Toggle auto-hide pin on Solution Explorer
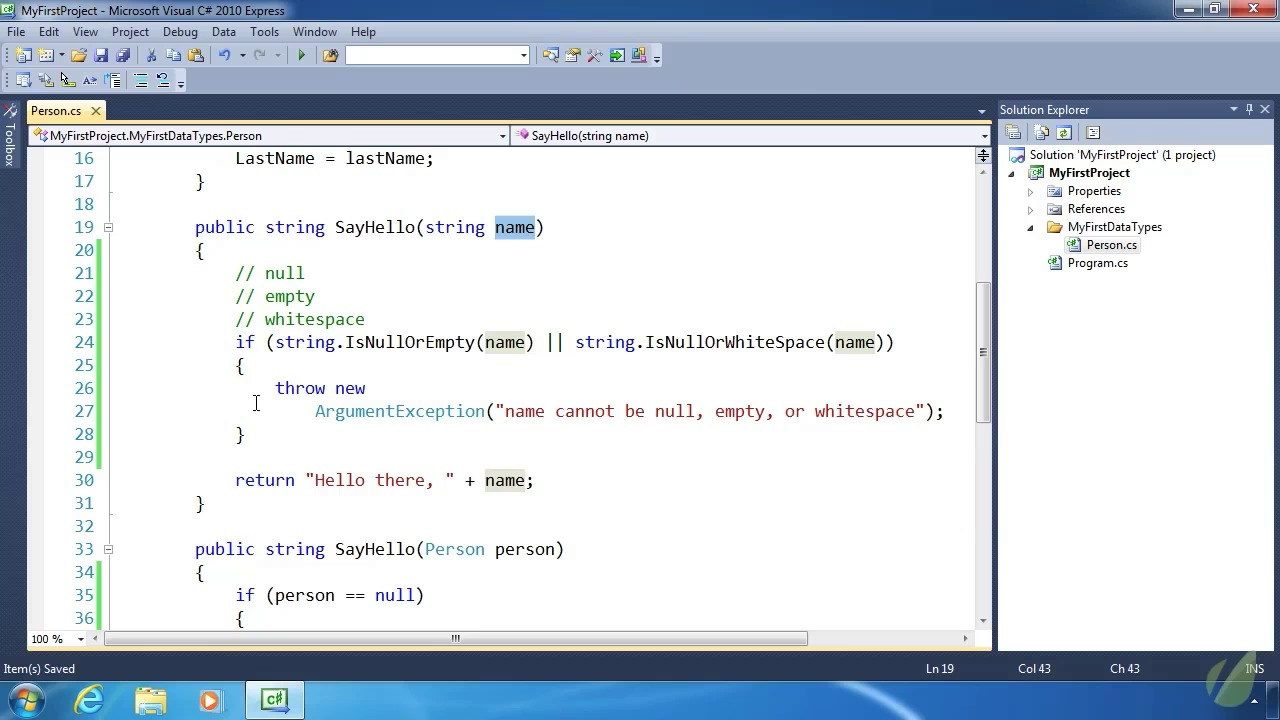 click(x=1249, y=110)
